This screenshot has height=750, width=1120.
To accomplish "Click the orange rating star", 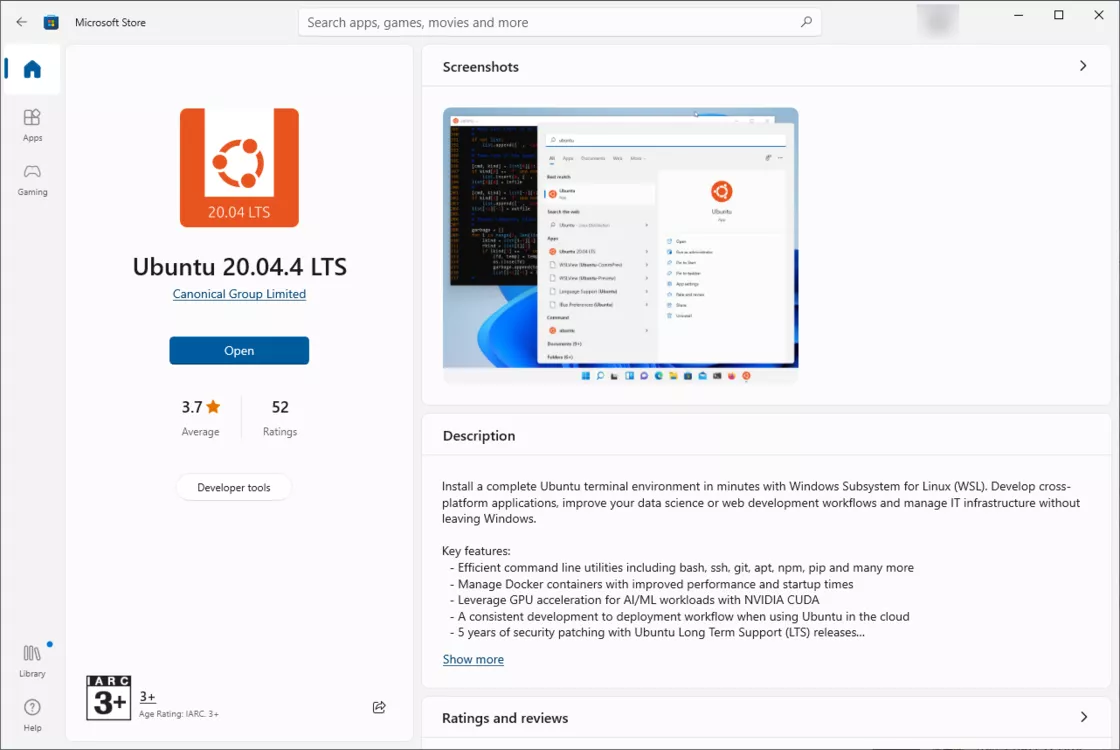I will point(214,406).
